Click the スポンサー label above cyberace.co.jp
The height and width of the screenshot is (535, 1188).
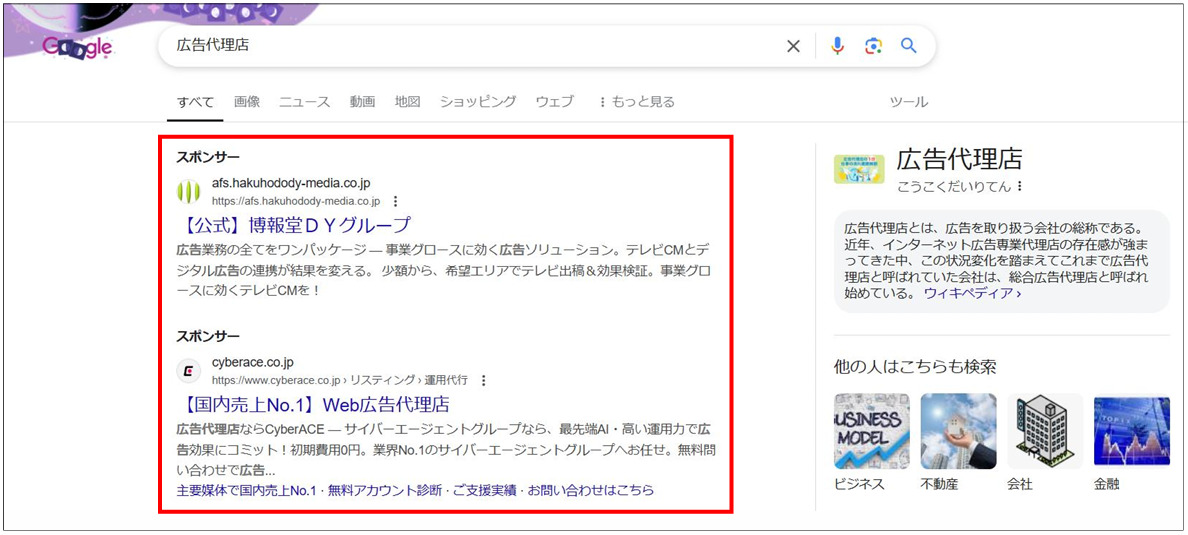click(x=208, y=336)
